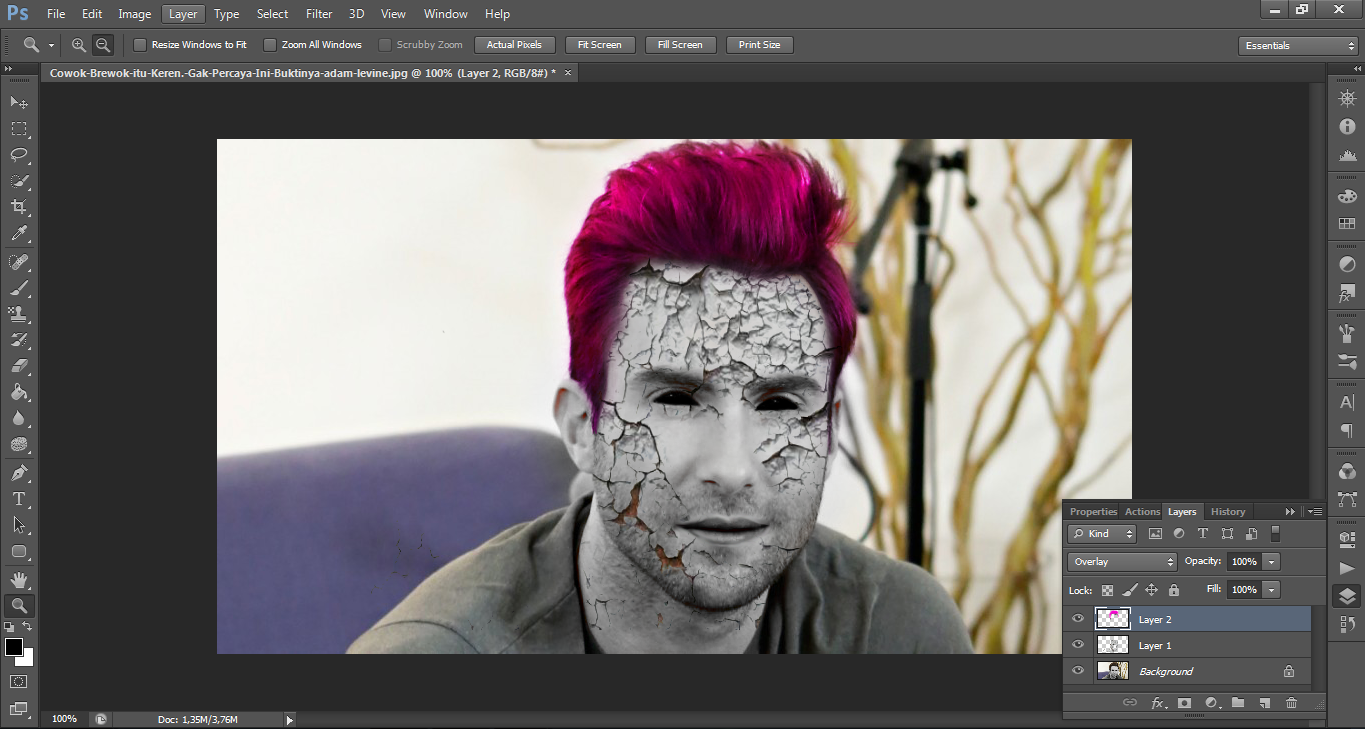Open the Opacity slider dropdown arrow
The height and width of the screenshot is (729, 1365).
[1271, 562]
